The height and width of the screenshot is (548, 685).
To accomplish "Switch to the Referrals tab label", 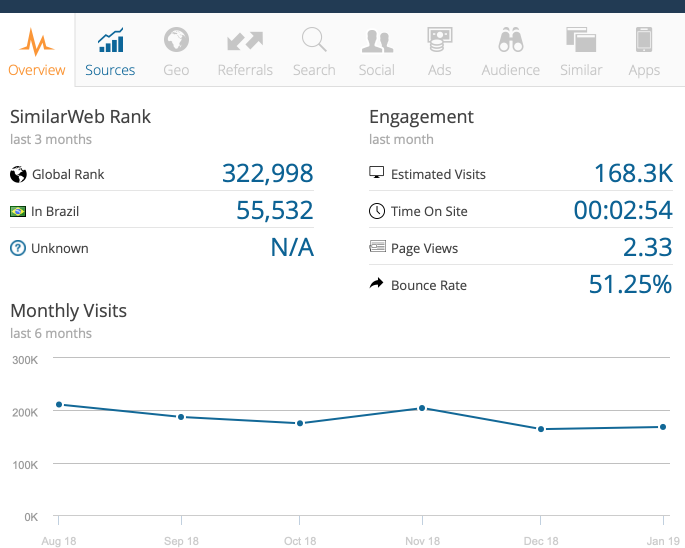I will (245, 70).
